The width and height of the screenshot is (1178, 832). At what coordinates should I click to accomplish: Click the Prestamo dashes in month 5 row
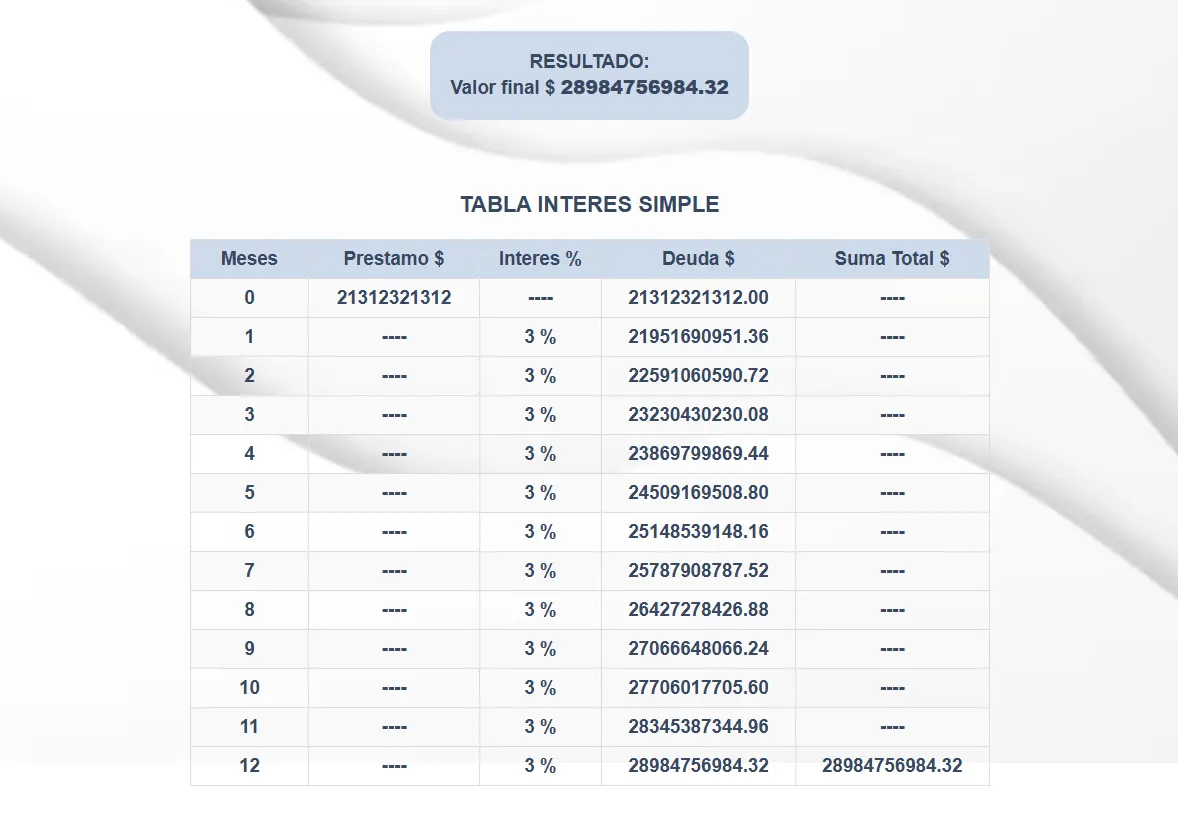(394, 494)
